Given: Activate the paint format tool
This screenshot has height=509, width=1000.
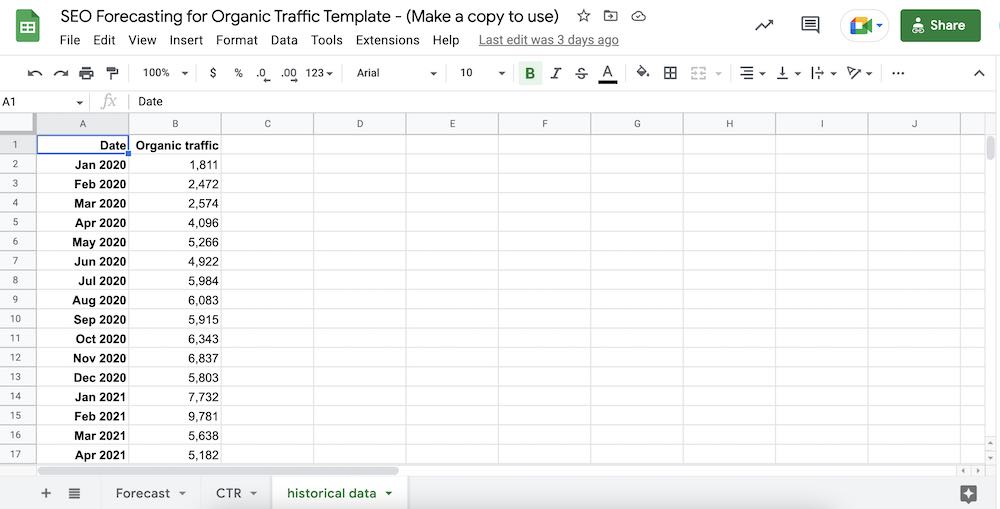Looking at the screenshot, I should coord(112,73).
